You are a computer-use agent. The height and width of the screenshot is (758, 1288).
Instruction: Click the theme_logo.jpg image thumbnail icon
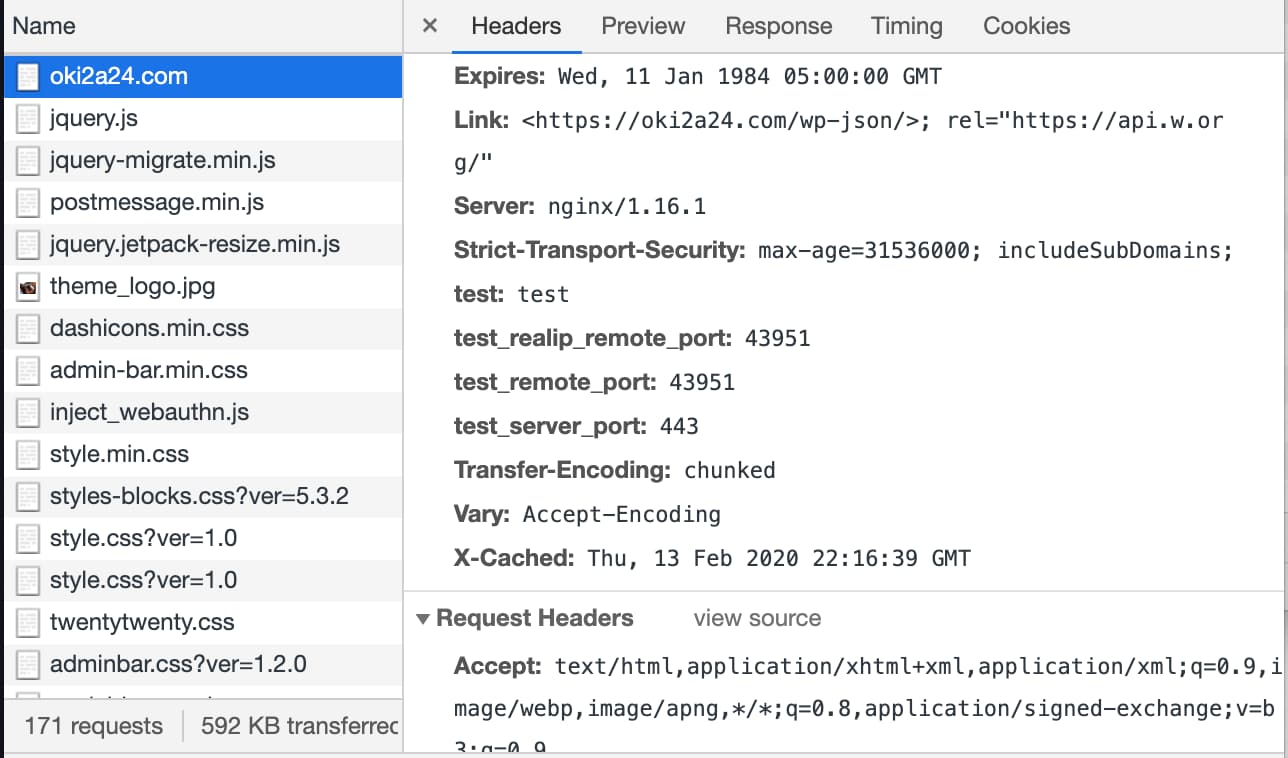pyautogui.click(x=28, y=287)
